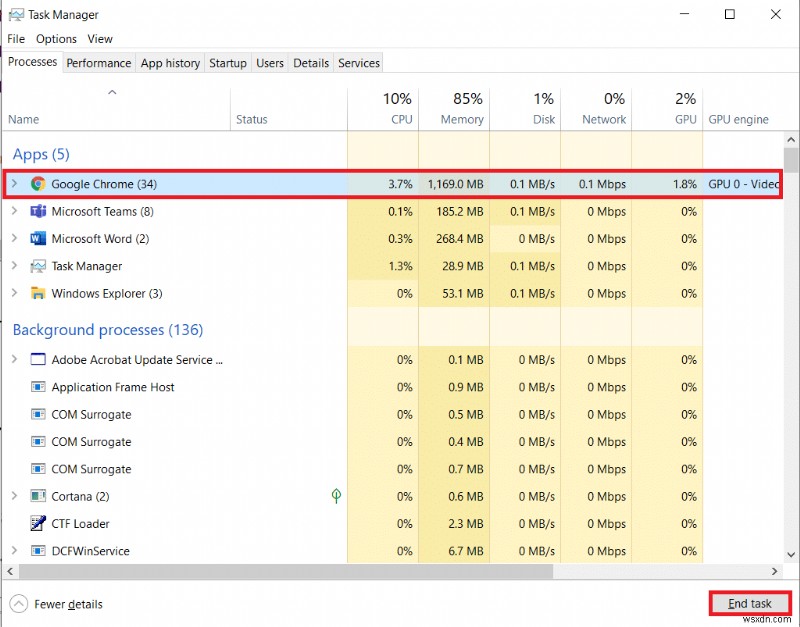
Task: Switch to the Performance tab
Action: click(x=98, y=62)
